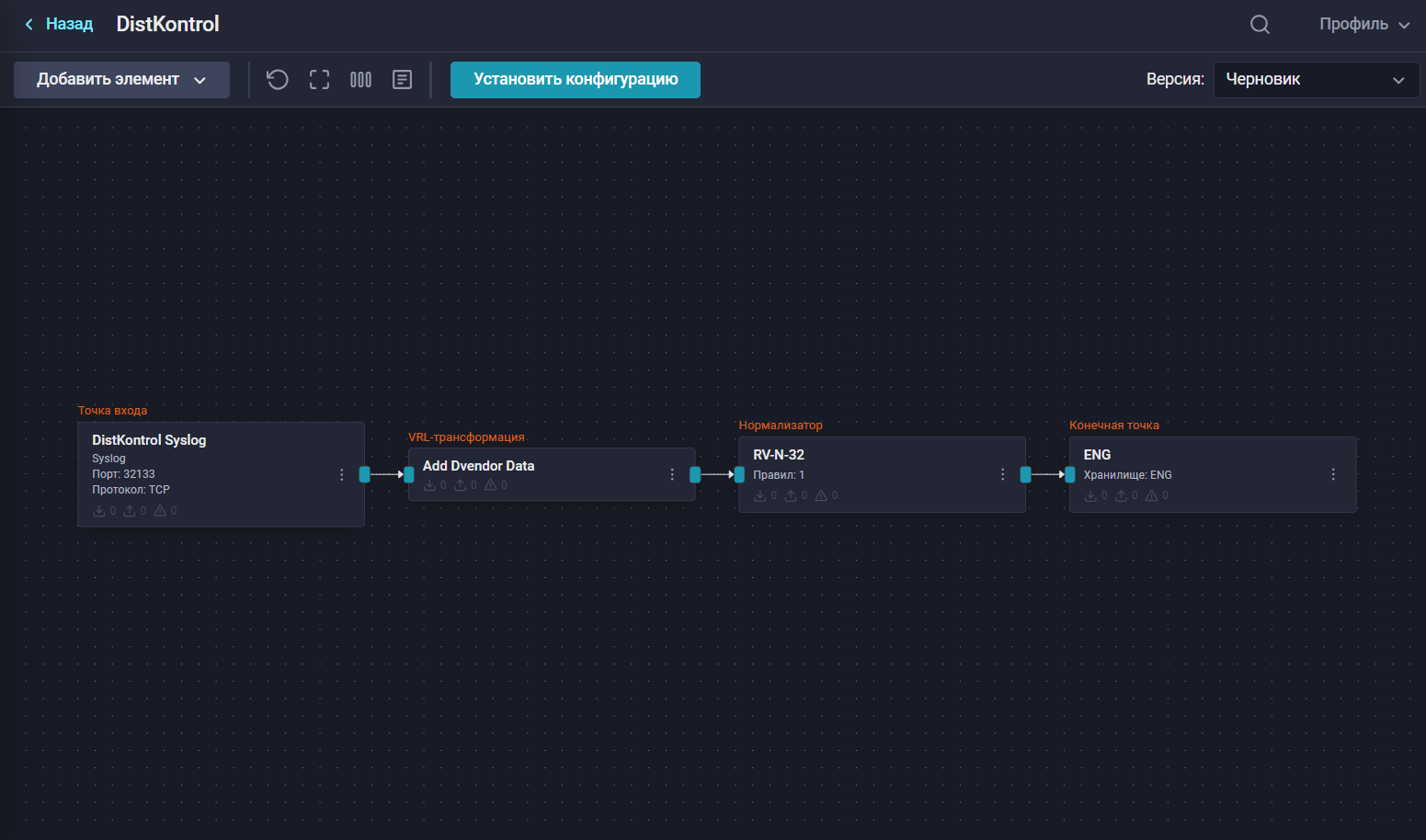The width and height of the screenshot is (1426, 840).
Task: Select the Add Dvendor Data node title
Action: pos(478,466)
